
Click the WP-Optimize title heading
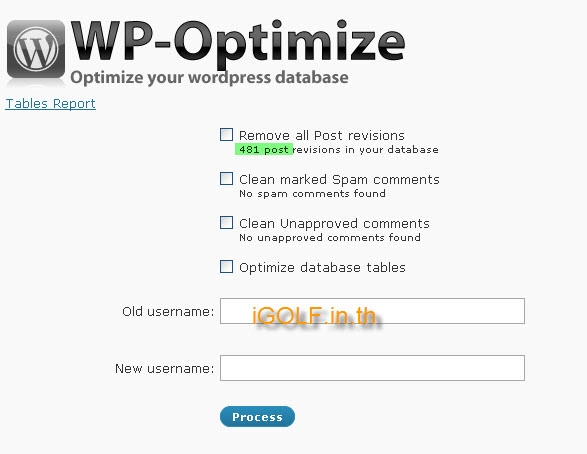point(238,42)
